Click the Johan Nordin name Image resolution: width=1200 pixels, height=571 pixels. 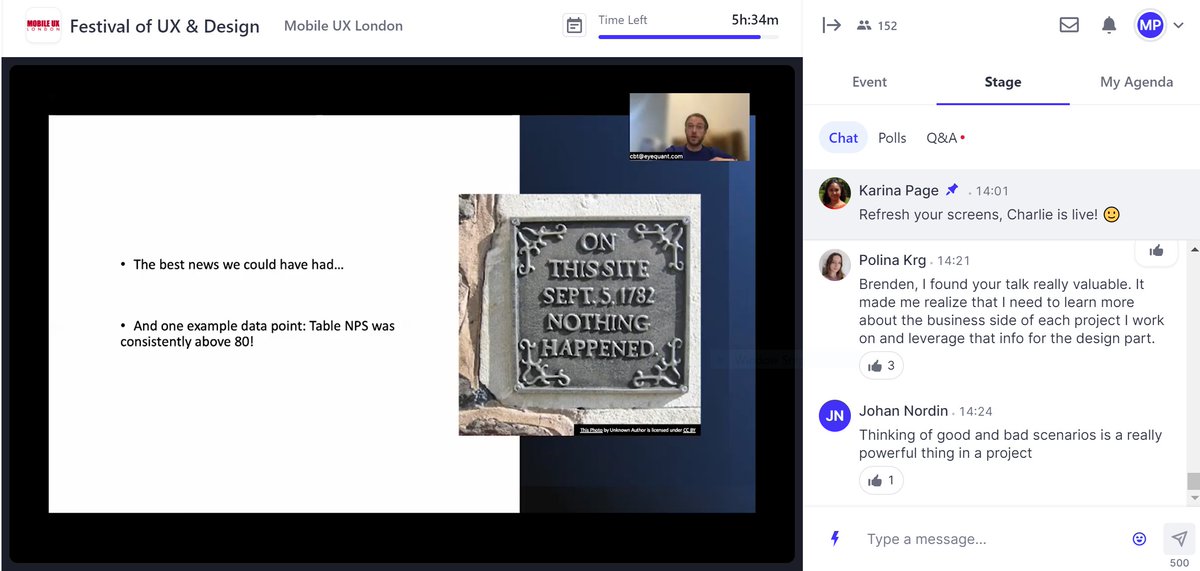click(x=903, y=411)
